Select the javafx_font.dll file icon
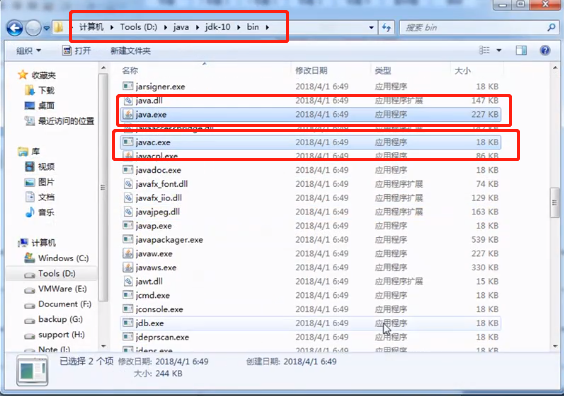 tap(128, 184)
